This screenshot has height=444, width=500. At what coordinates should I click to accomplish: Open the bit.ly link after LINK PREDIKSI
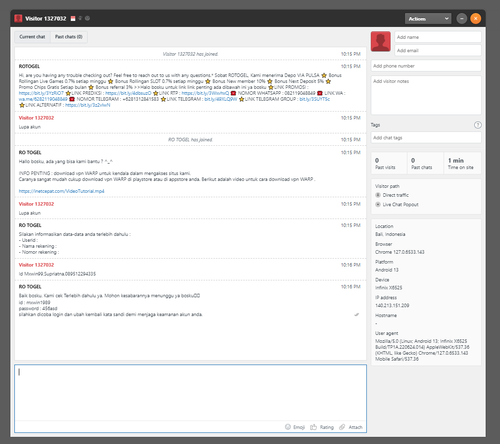(128, 93)
